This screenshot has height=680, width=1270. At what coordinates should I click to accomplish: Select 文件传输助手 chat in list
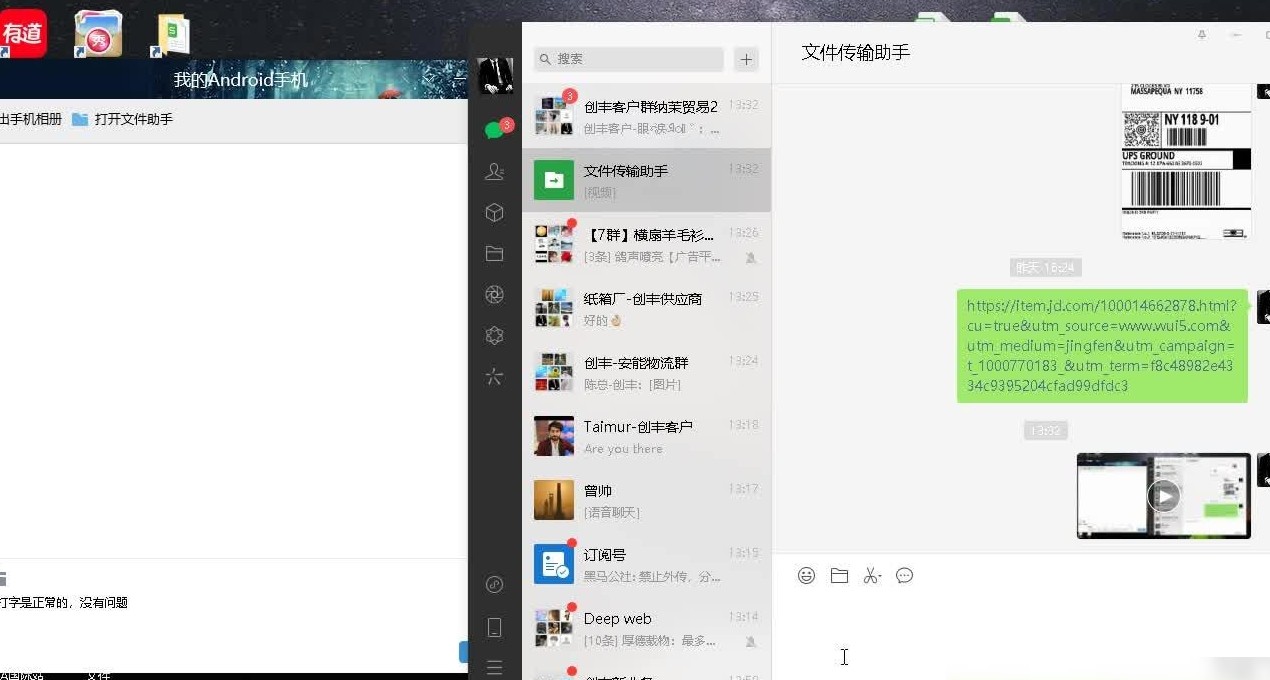pyautogui.click(x=646, y=180)
